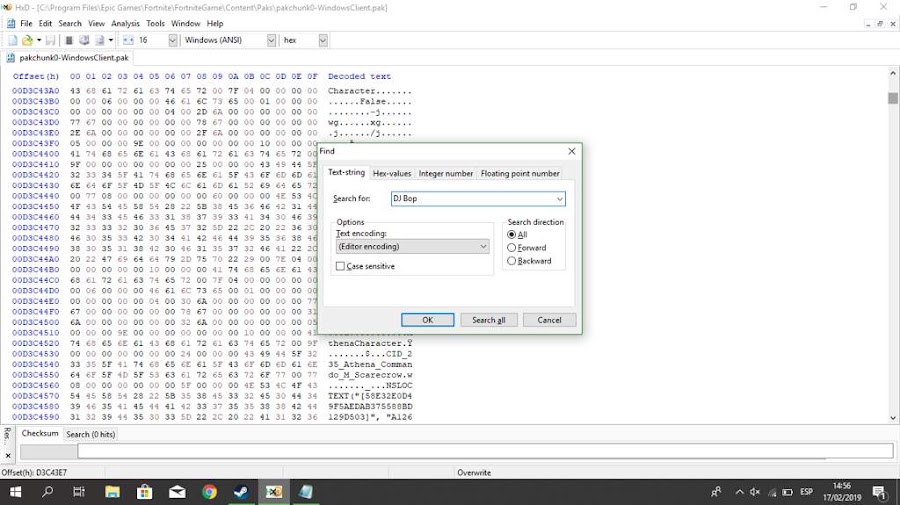Click the Offset(h): D3C43E7 status entry
This screenshot has height=505, width=900.
34,473
